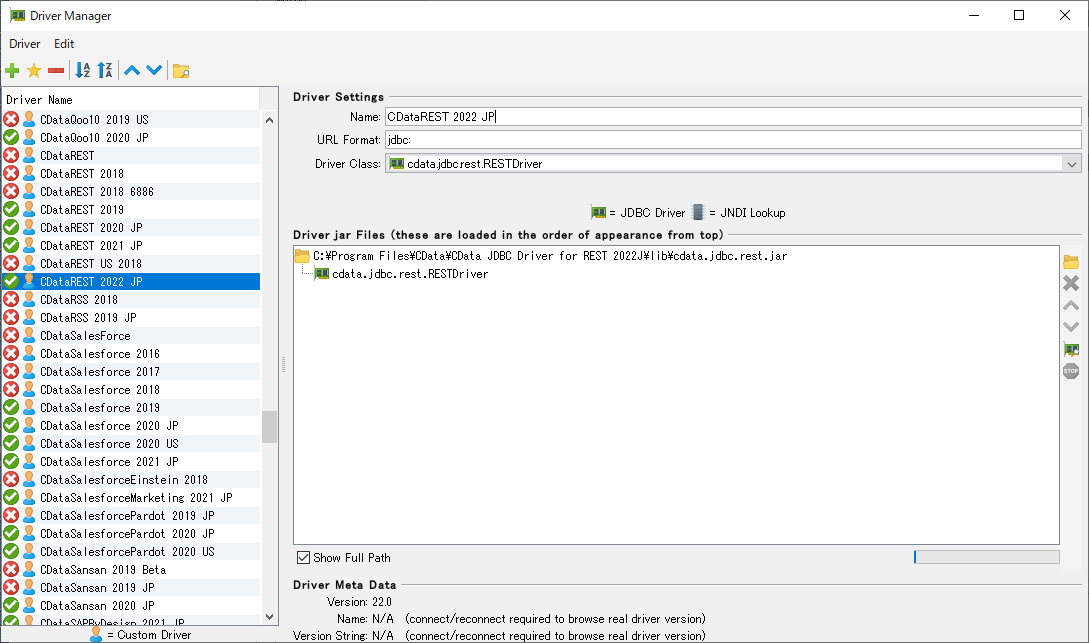Screen dimensions: 1089x643
Task: Open the Driver menu
Action: pyautogui.click(x=25, y=44)
